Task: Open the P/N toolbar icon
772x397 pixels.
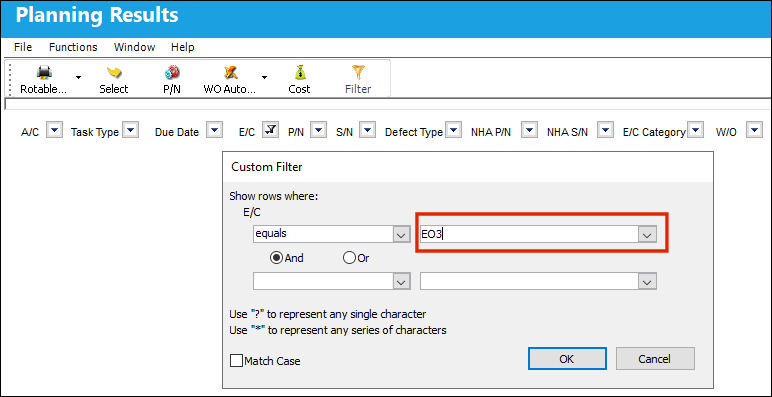Action: point(172,73)
